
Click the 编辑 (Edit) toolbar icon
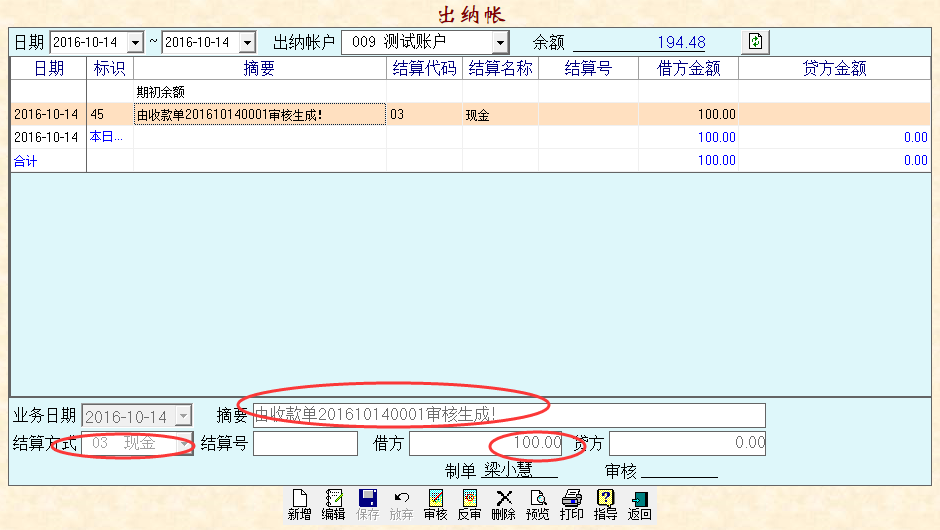pyautogui.click(x=333, y=505)
